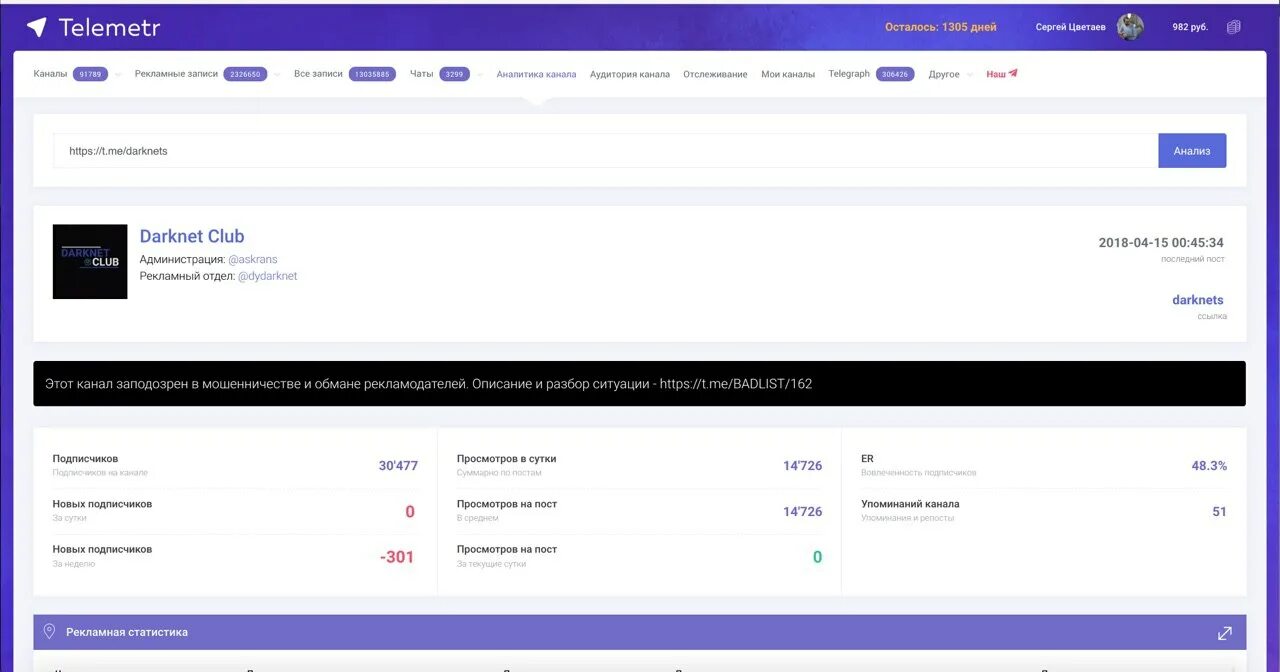1280x672 pixels.
Task: Click the 91789 channels count badge
Action: (90, 74)
